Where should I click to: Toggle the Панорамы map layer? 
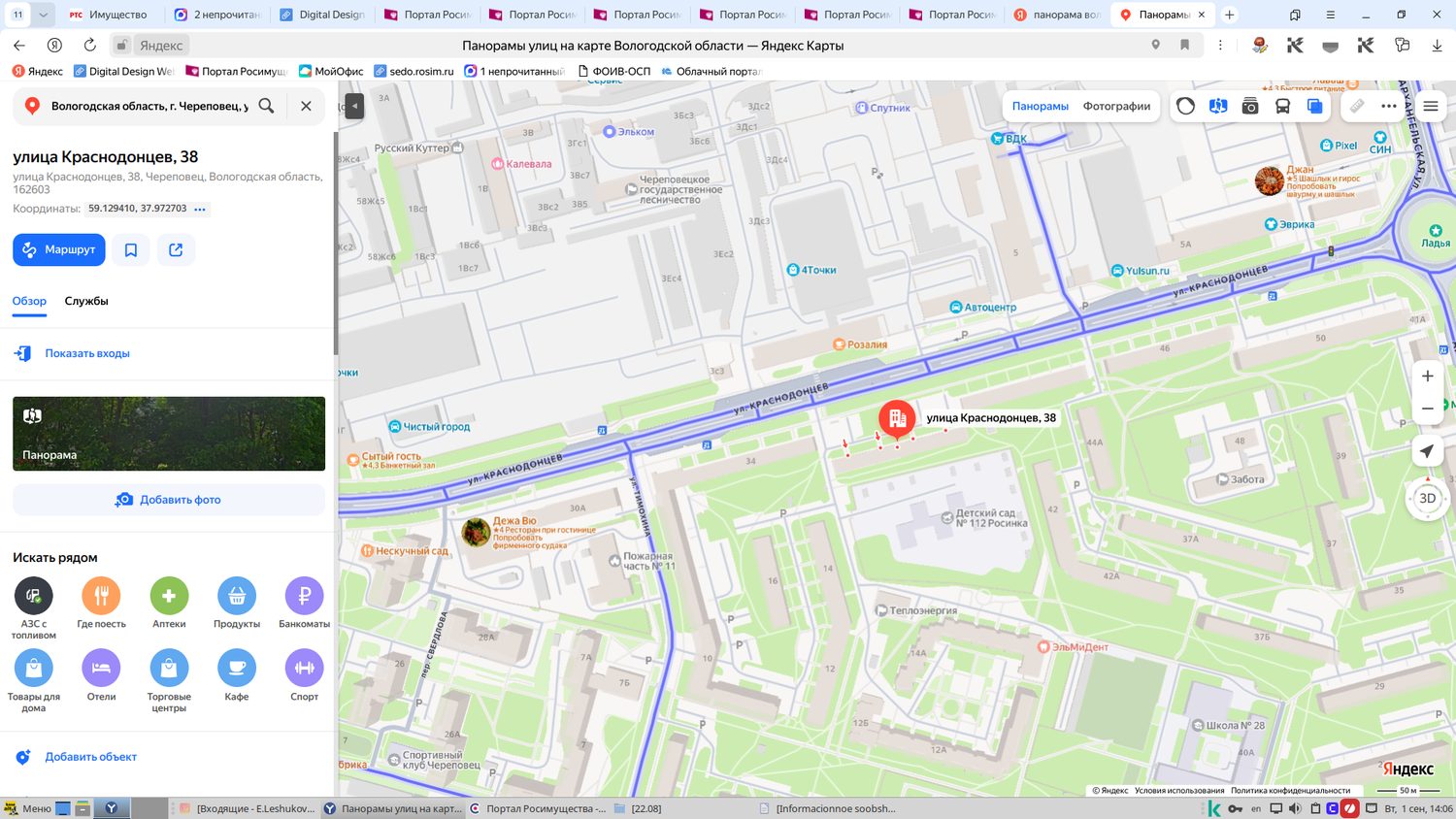[1041, 107]
